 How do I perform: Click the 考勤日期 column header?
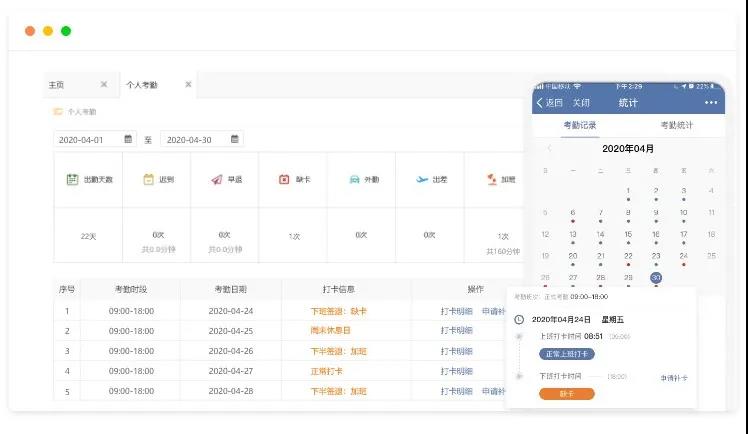point(231,289)
